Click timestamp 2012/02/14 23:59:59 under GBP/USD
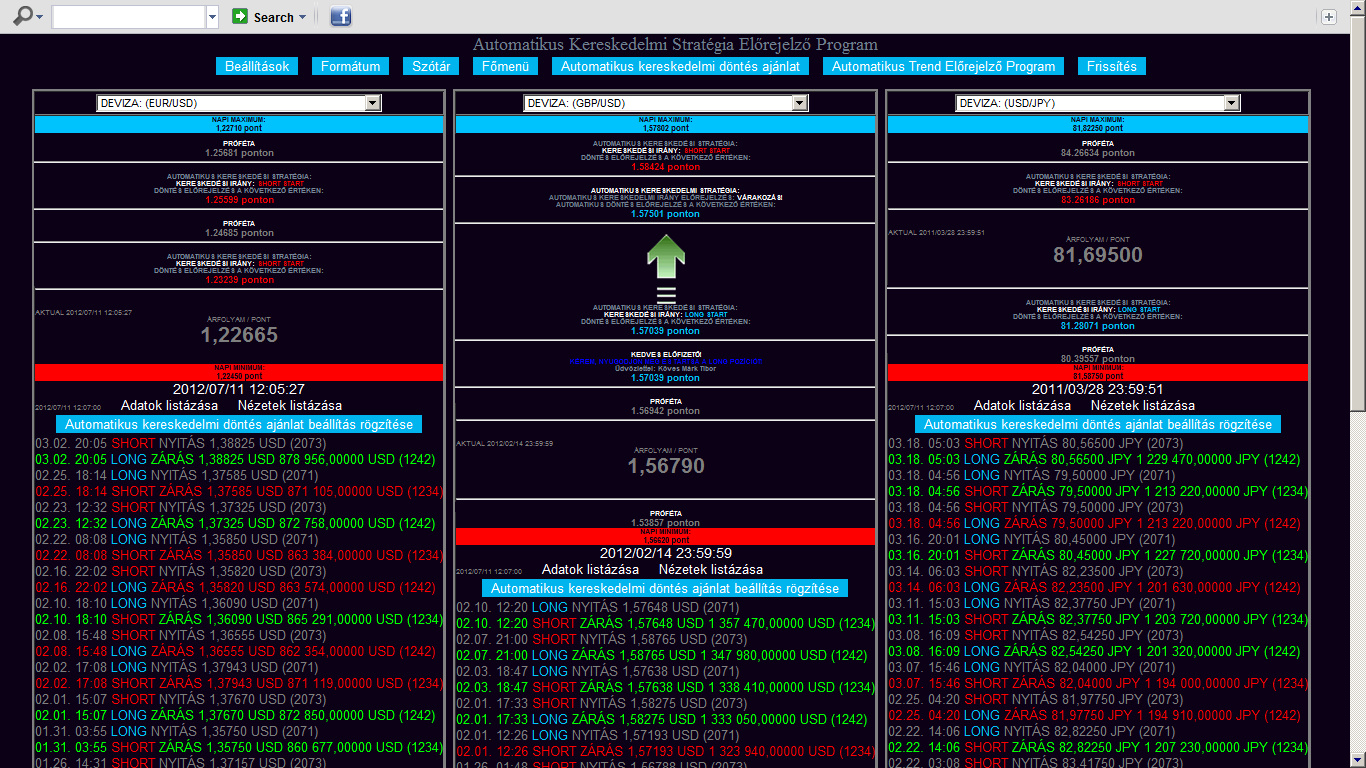This screenshot has height=768, width=1366. coord(665,553)
